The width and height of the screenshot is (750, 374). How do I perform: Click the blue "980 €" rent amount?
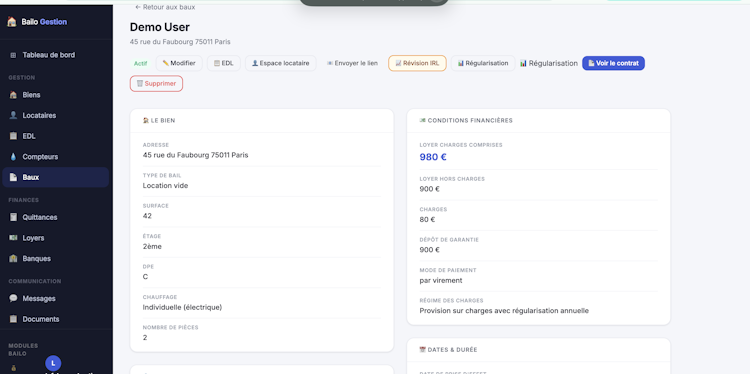(x=433, y=157)
